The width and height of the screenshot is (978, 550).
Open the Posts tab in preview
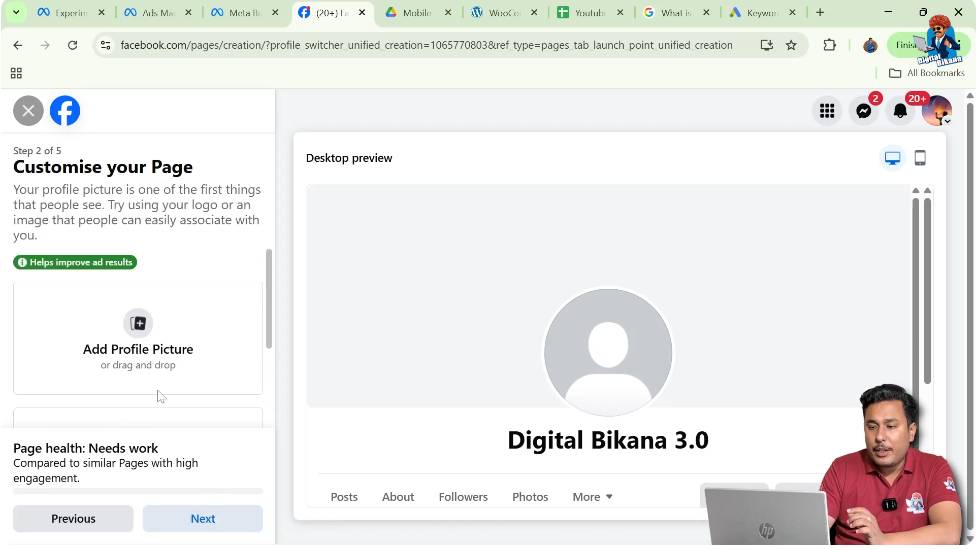pos(344,497)
